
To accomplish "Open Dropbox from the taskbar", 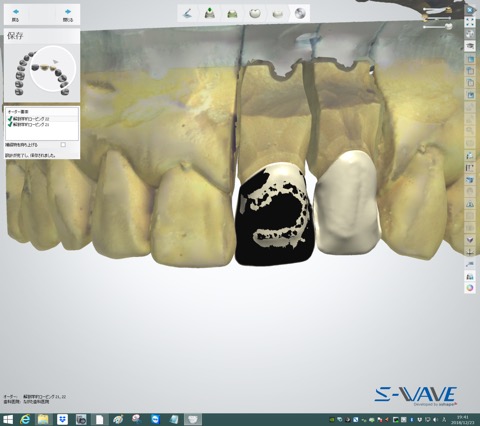I will [x=62, y=419].
